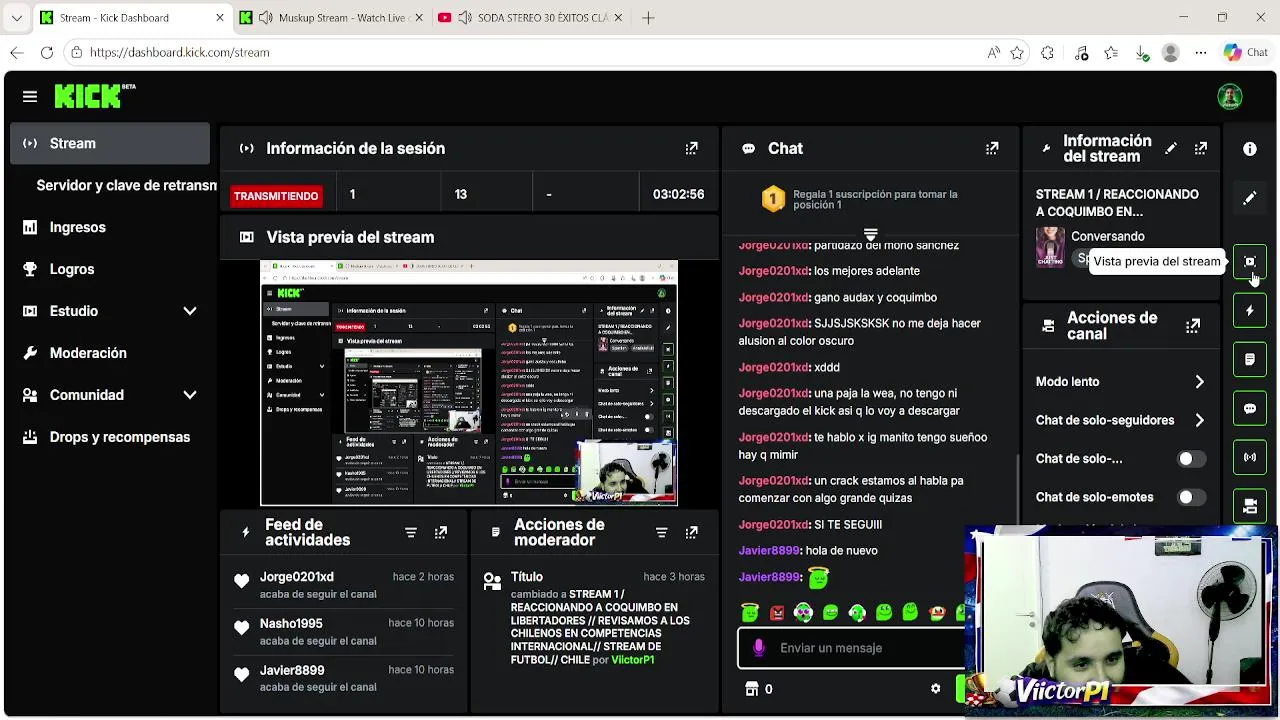Pop out the Acciones de moderador panel
The image size is (1280, 720).
[691, 533]
